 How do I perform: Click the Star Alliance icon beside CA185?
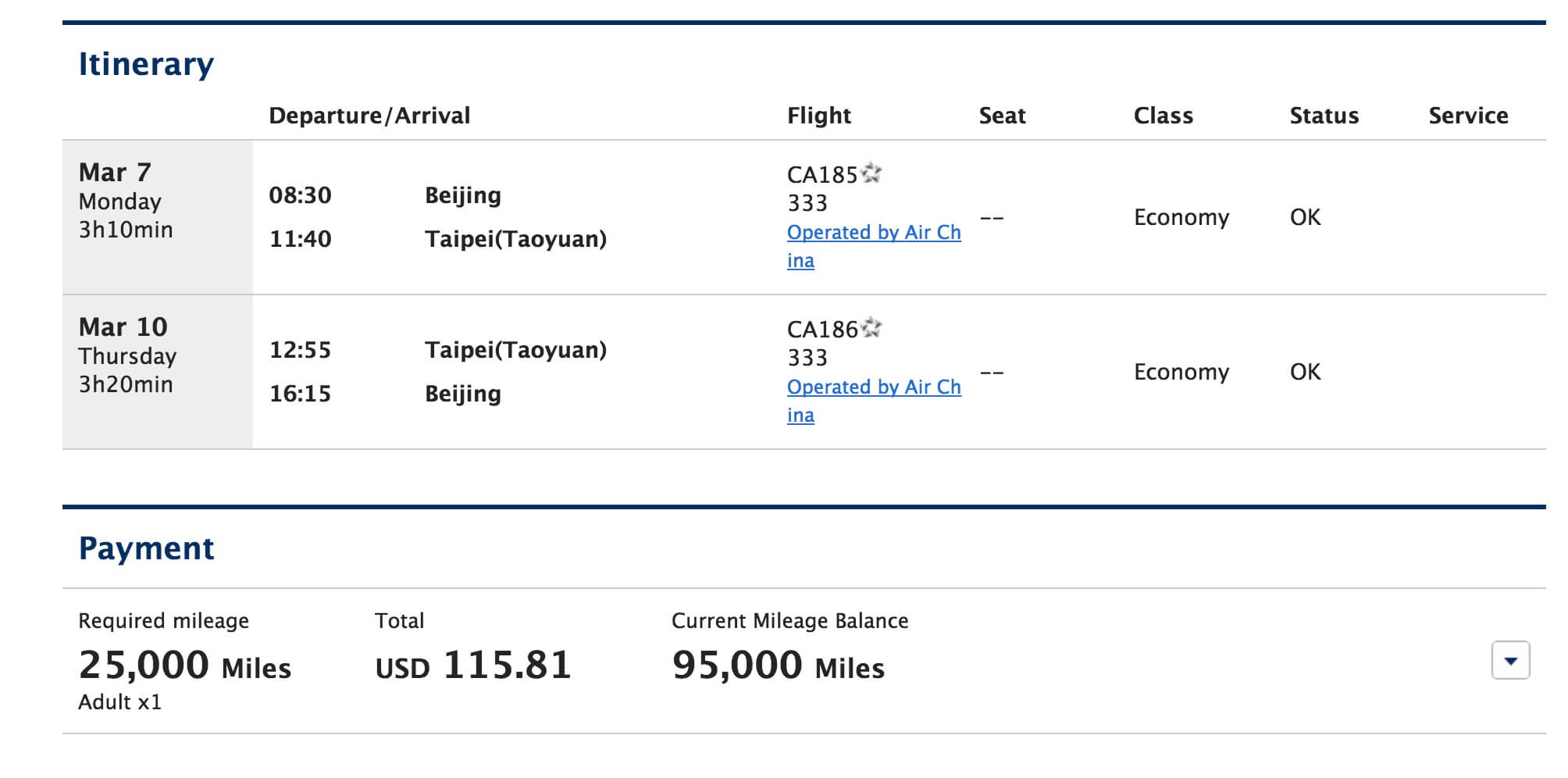871,173
